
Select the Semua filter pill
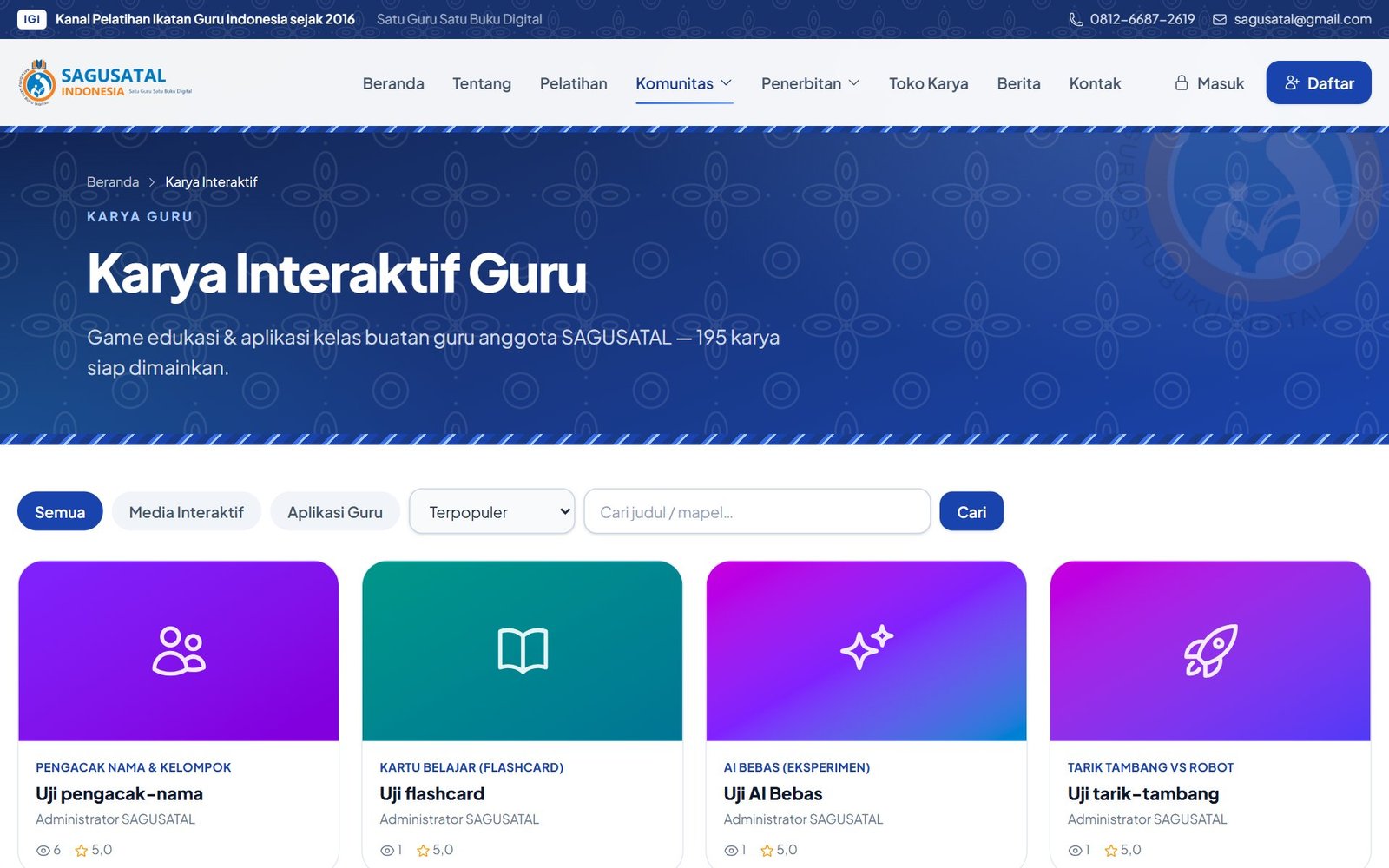pos(60,512)
